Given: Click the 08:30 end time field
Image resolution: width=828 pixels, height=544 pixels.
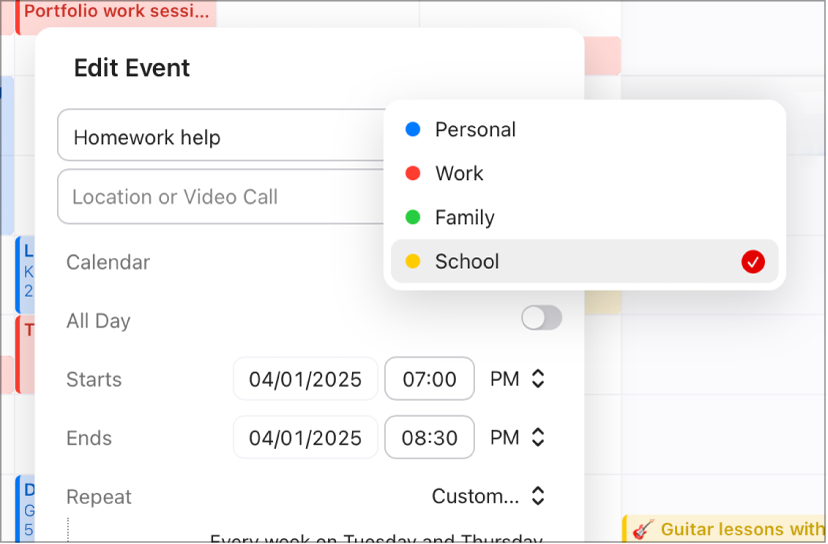Looking at the screenshot, I should coord(429,438).
